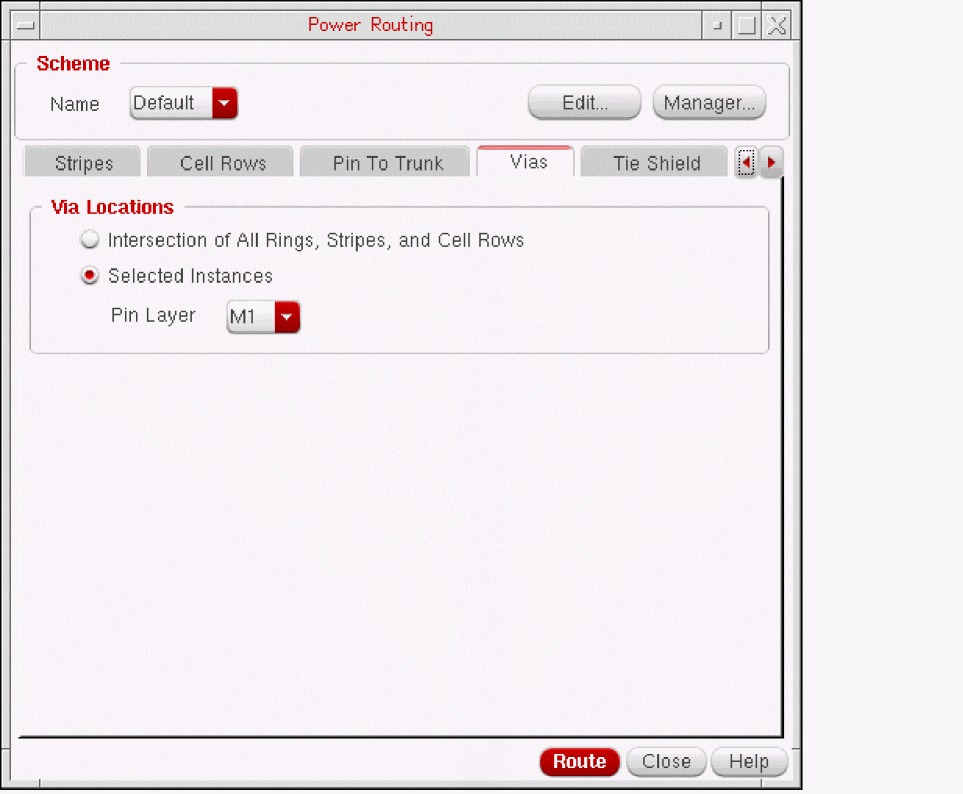This screenshot has width=963, height=794.
Task: Click the Scheme group heading
Action: point(73,63)
